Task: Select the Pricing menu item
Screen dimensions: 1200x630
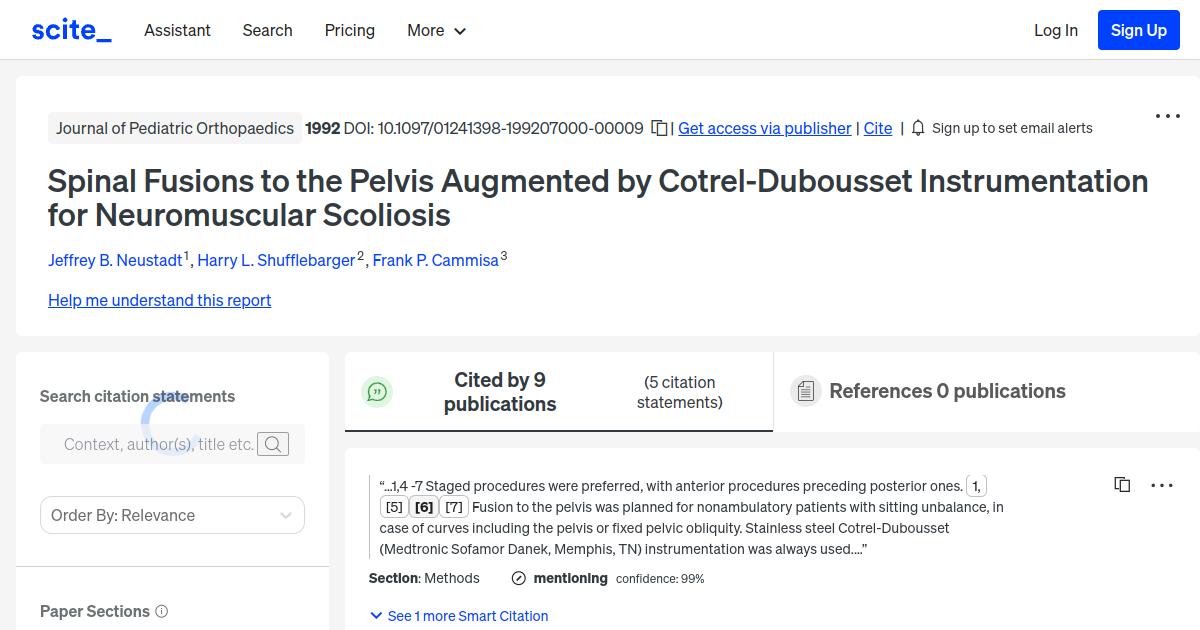Action: tap(349, 31)
